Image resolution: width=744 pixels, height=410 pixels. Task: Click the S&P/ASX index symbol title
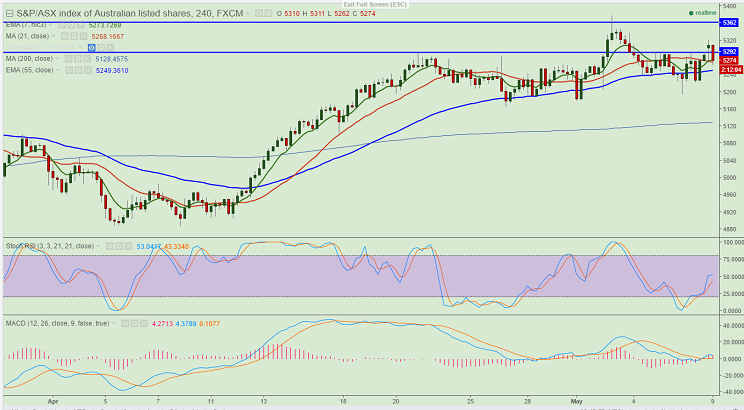coord(130,14)
